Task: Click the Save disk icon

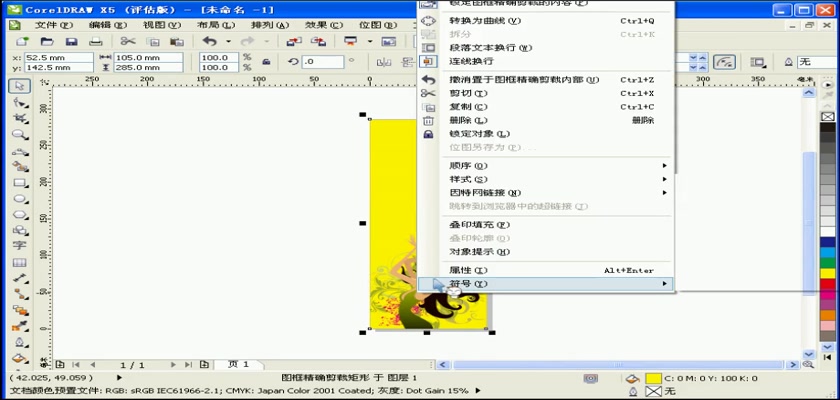Action: (71, 41)
